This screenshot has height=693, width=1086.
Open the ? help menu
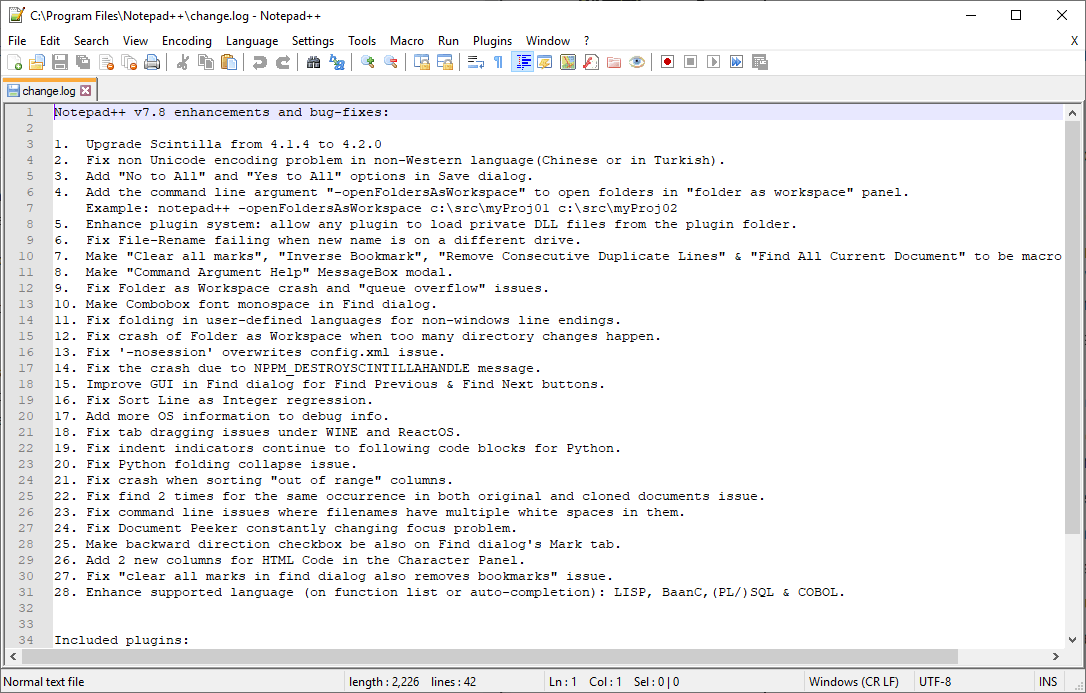tap(587, 41)
